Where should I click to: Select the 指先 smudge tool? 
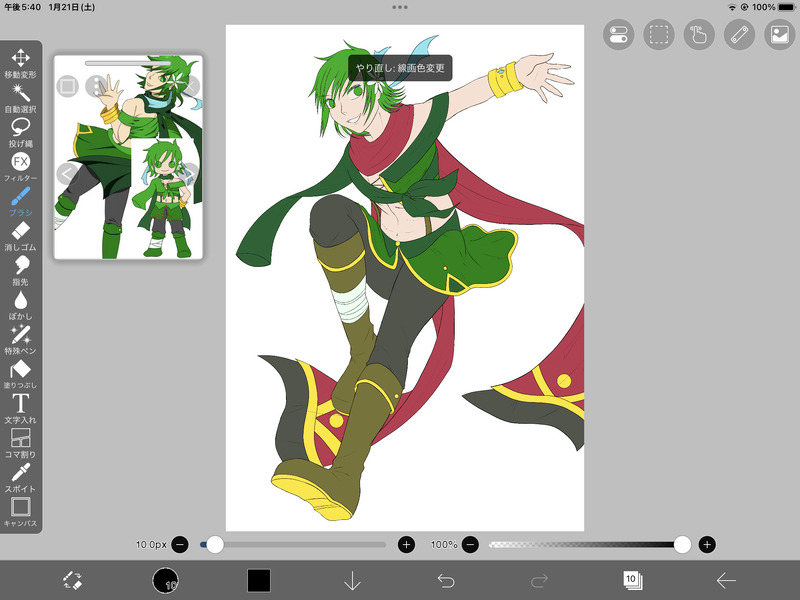tap(20, 270)
